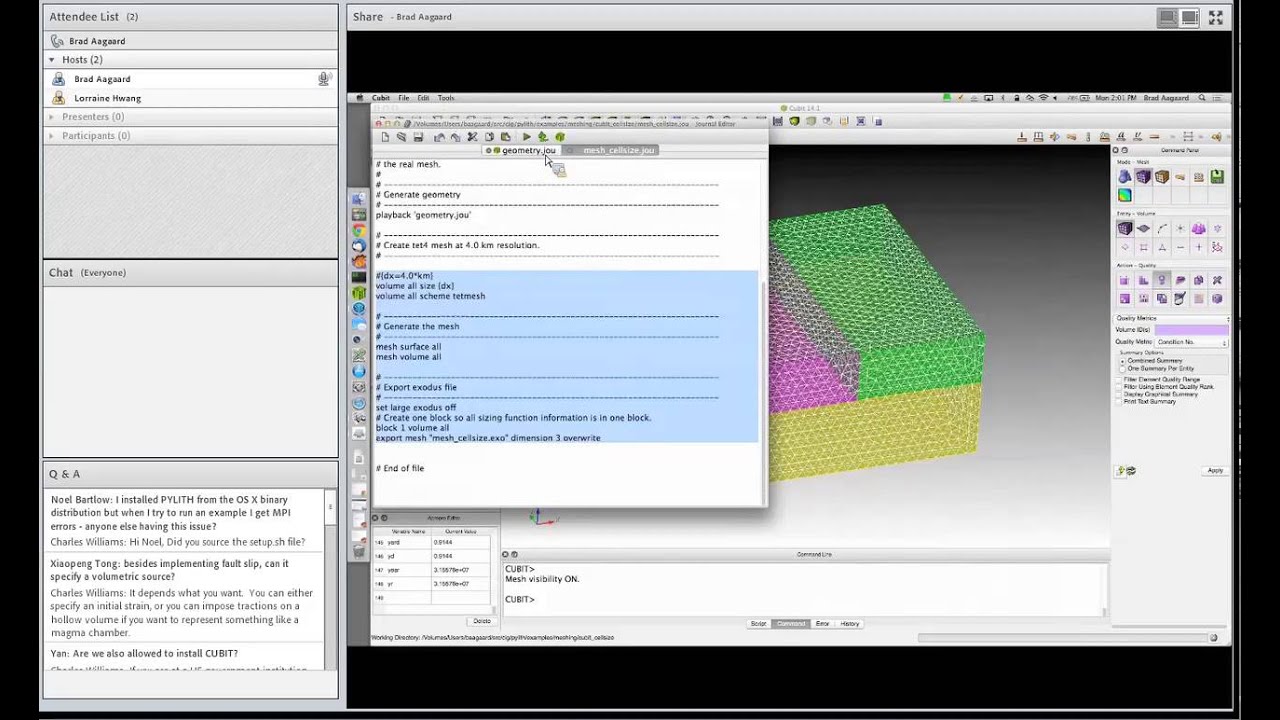The image size is (1280, 720).
Task: Click the green Play journal icon
Action: [527, 137]
